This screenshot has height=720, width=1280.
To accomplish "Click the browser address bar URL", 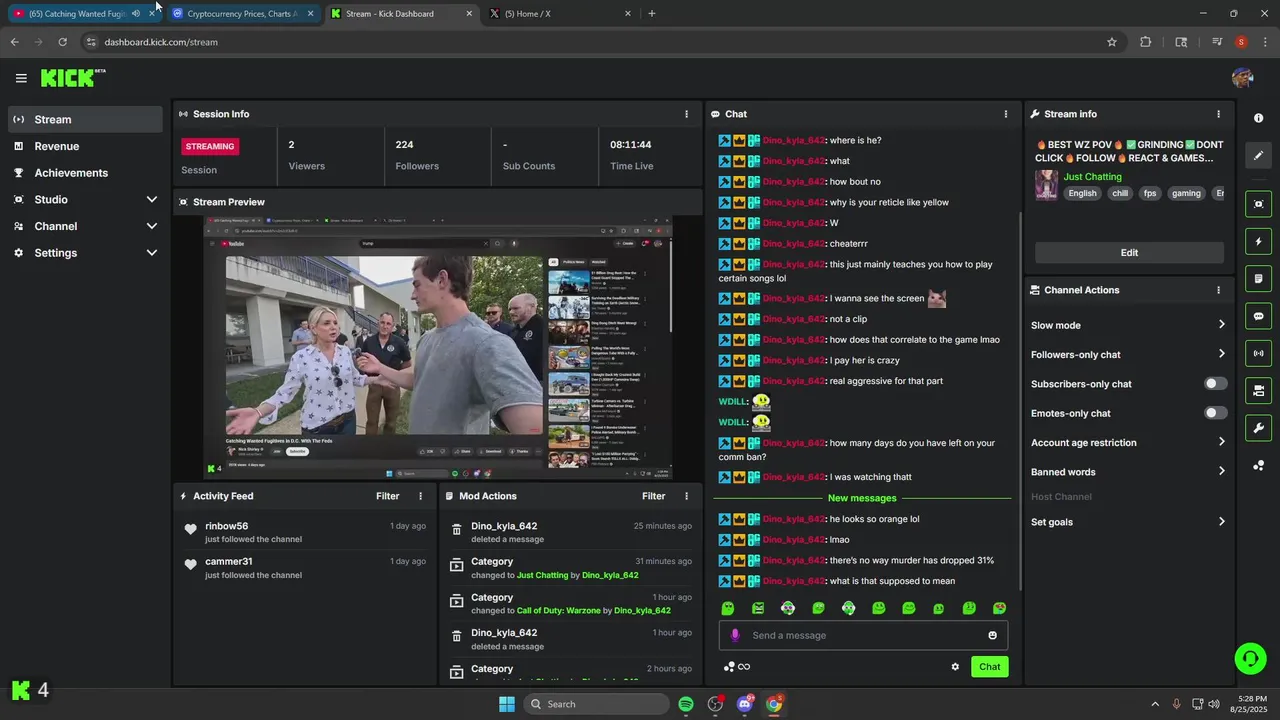I will 161,42.
